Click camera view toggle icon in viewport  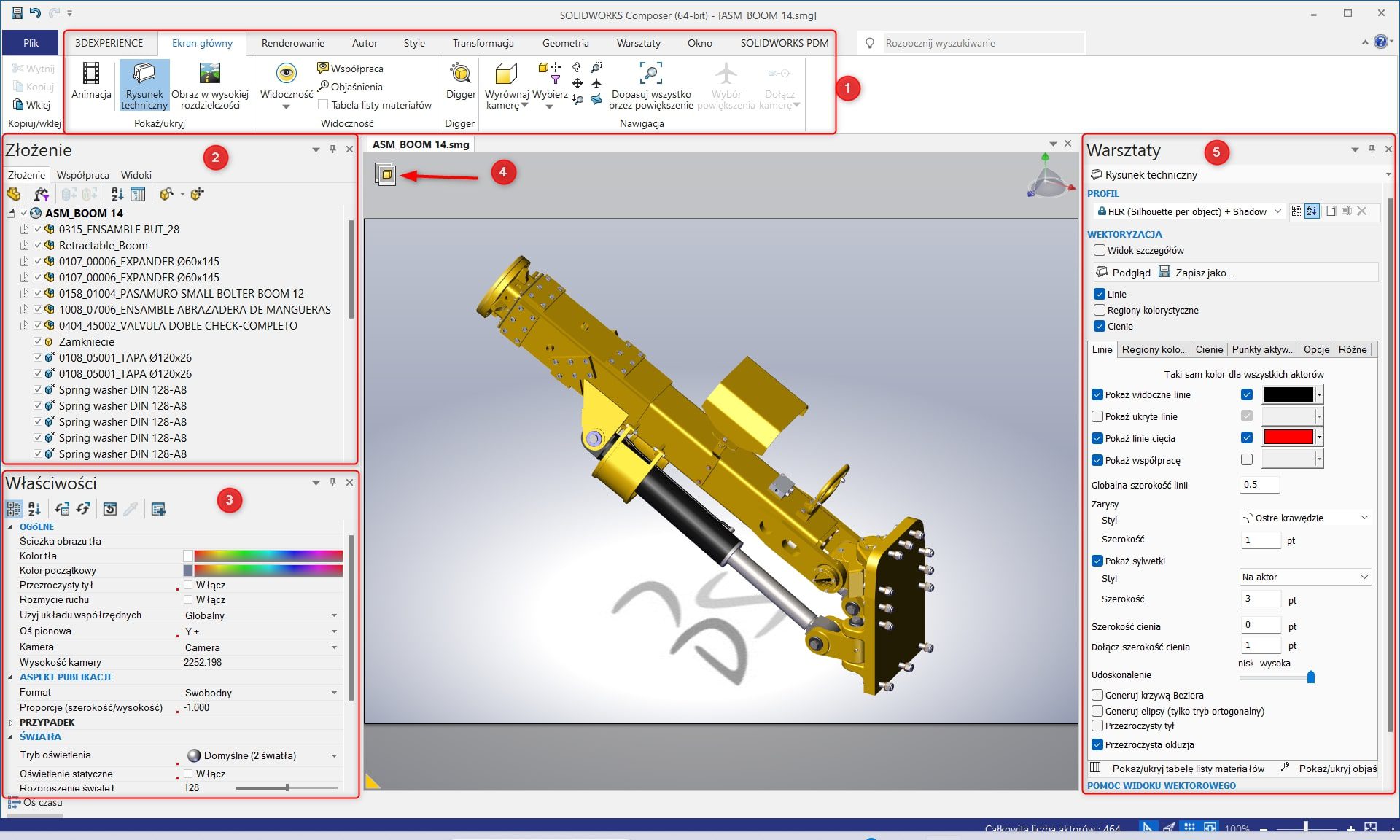pos(386,174)
